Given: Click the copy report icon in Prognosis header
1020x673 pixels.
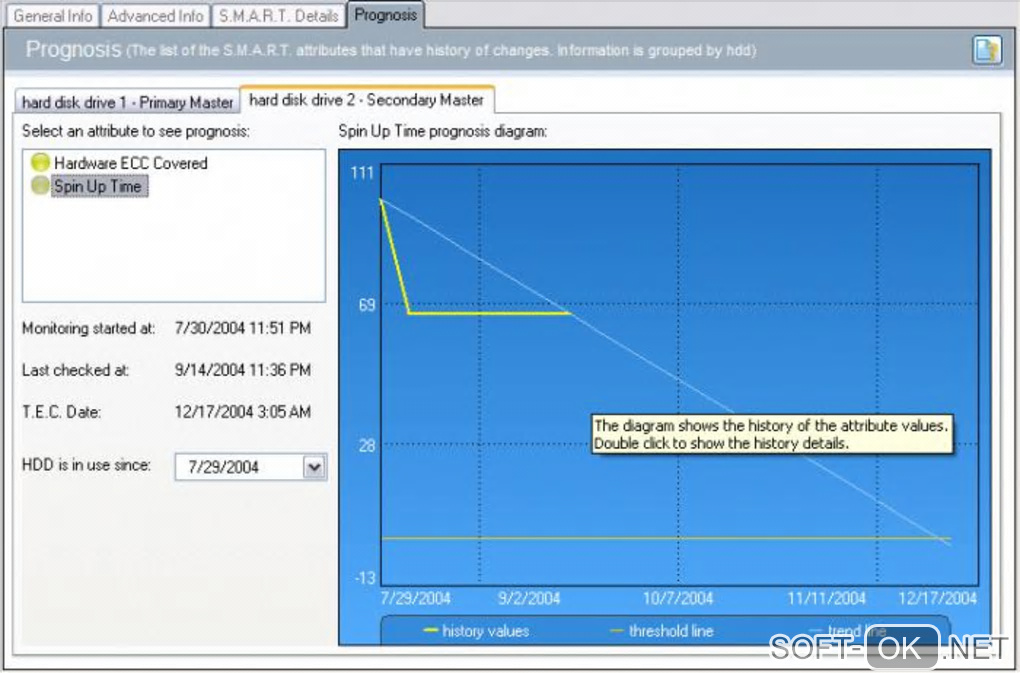Looking at the screenshot, I should coord(987,50).
